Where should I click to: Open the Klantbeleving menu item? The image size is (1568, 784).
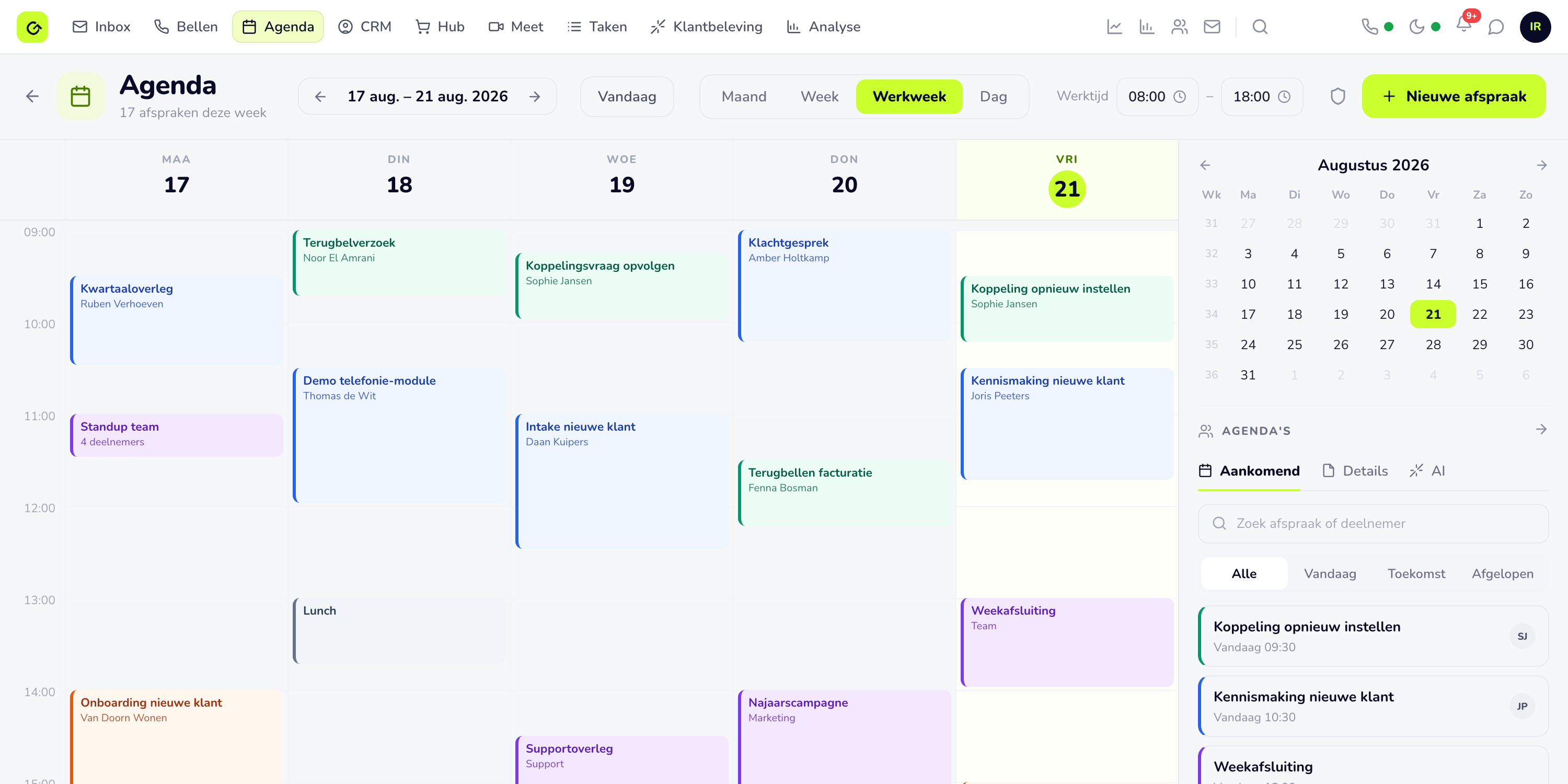click(706, 27)
